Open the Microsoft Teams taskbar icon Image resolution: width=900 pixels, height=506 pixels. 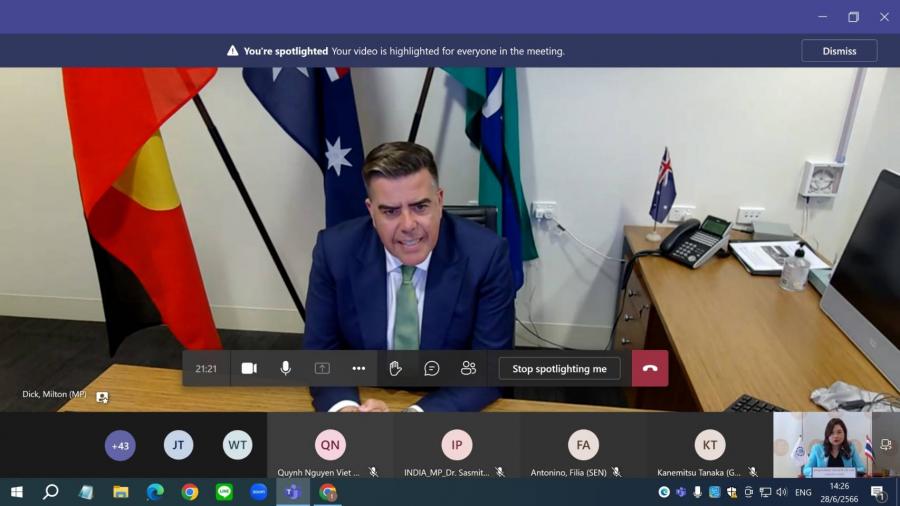(x=293, y=492)
